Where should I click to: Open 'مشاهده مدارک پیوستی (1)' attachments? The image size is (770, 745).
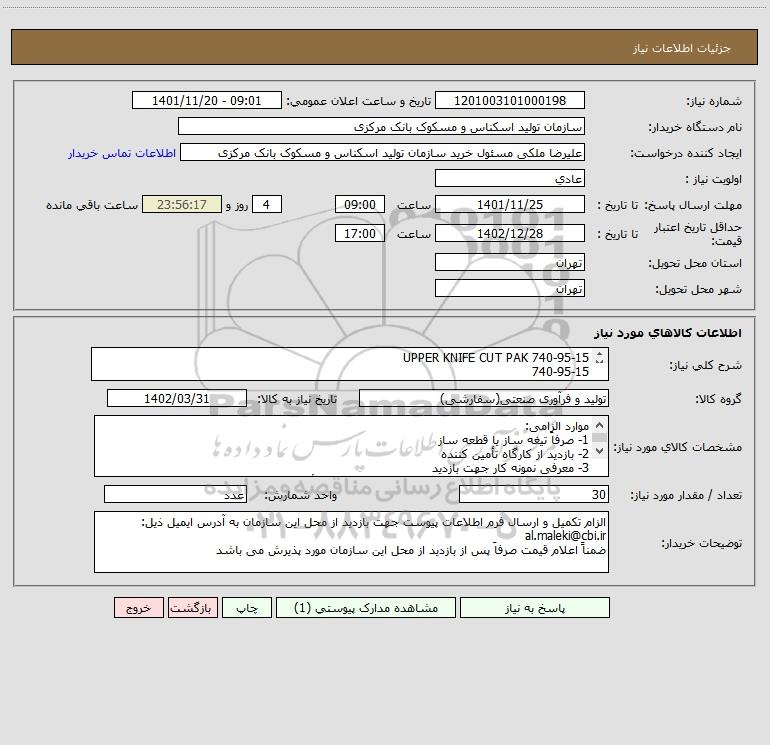click(x=366, y=607)
